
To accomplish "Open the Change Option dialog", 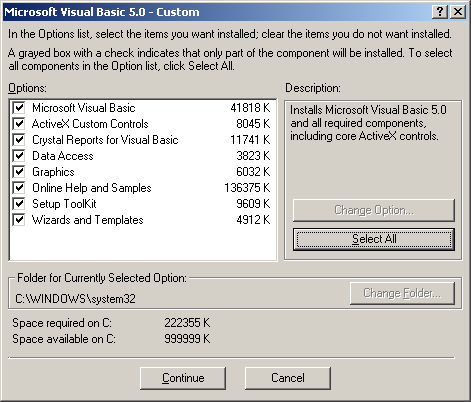I will [x=374, y=210].
